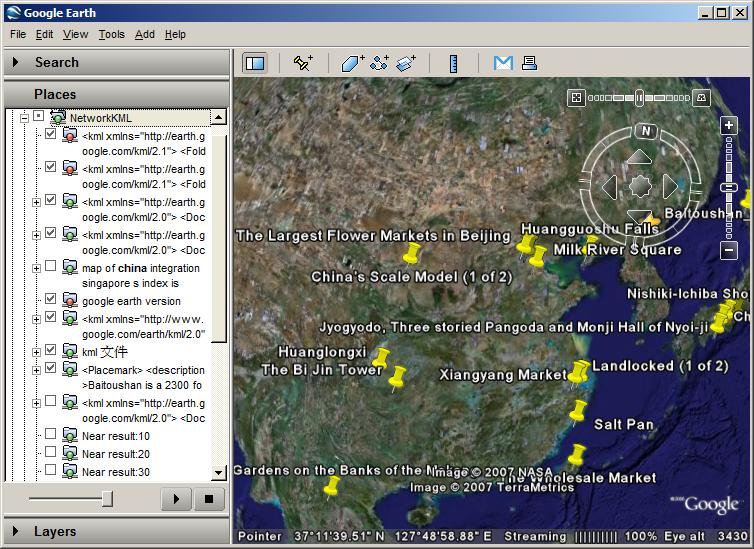754x549 pixels.
Task: Expand the Layers panel
Action: click(x=16, y=531)
